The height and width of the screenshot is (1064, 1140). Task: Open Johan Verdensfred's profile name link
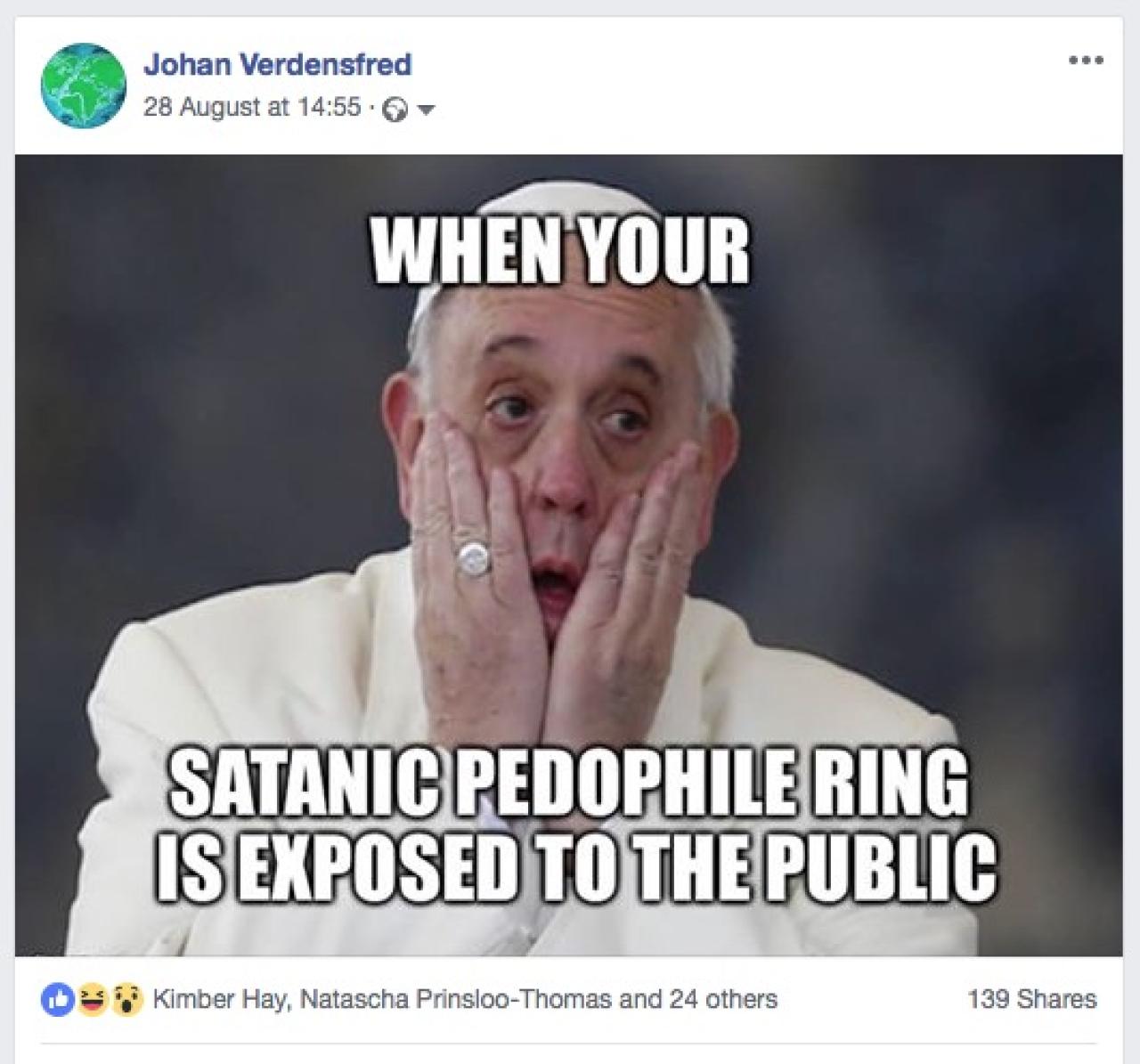(277, 64)
